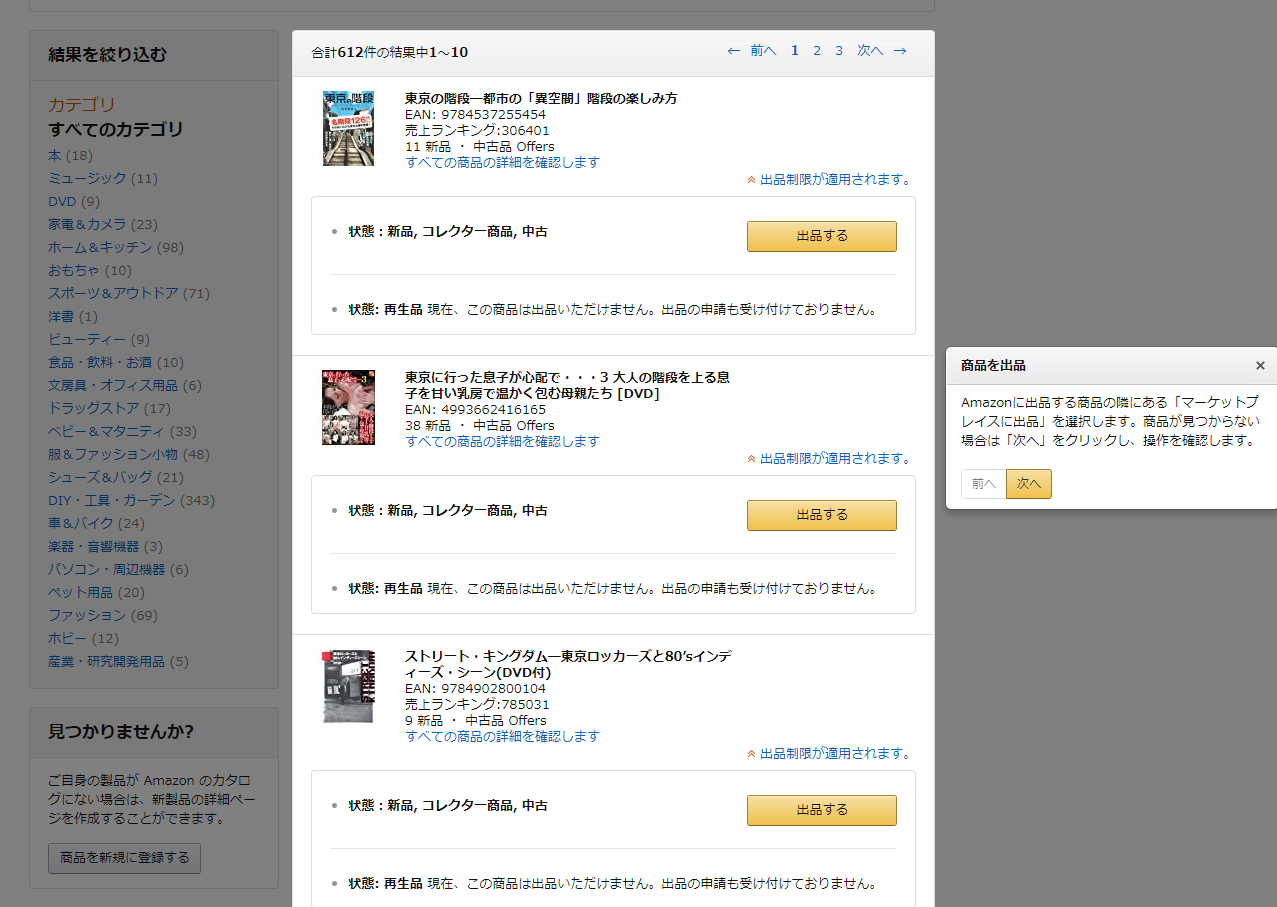The image size is (1277, 907).
Task: Close the 商品を出品 help popup
Action: point(1259,365)
